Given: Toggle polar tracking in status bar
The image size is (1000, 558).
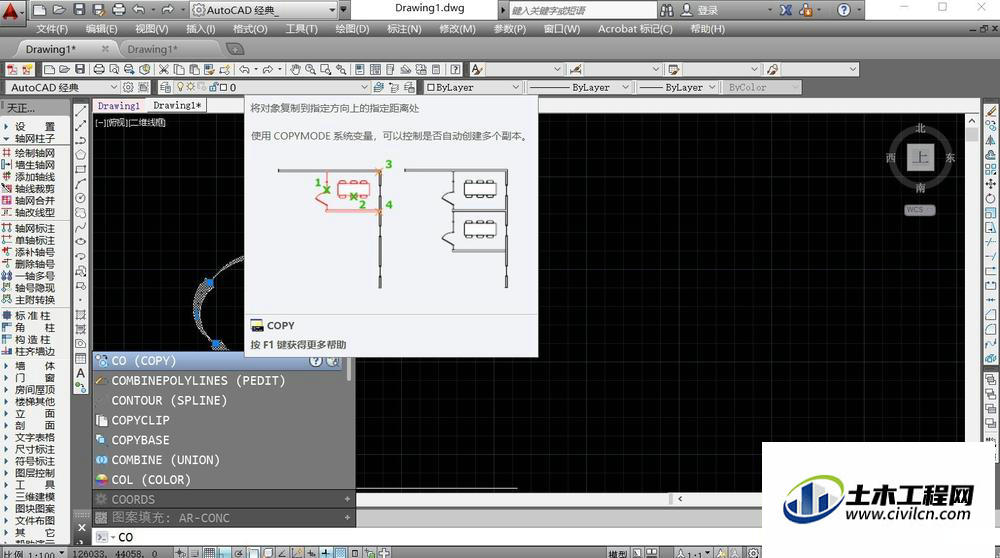Looking at the screenshot, I should pos(239,553).
